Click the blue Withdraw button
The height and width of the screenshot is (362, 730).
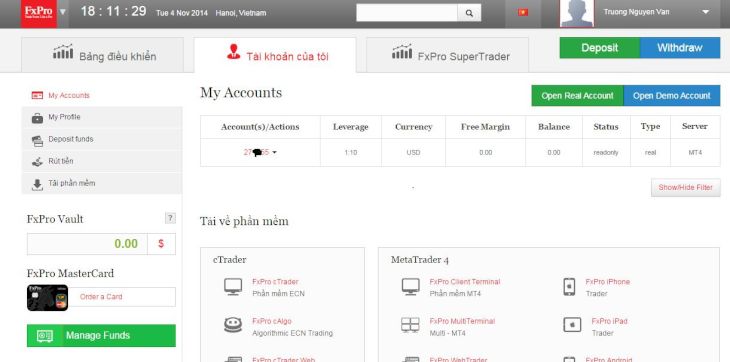point(680,48)
